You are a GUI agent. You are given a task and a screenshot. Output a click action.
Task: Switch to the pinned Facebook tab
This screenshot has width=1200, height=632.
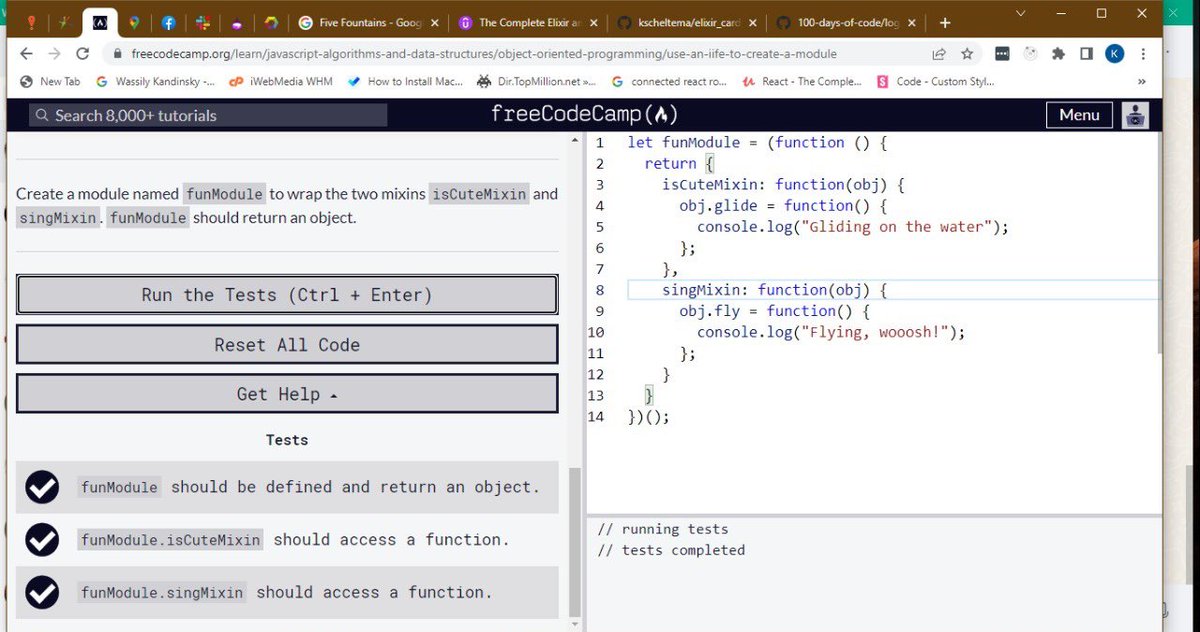pos(168,22)
